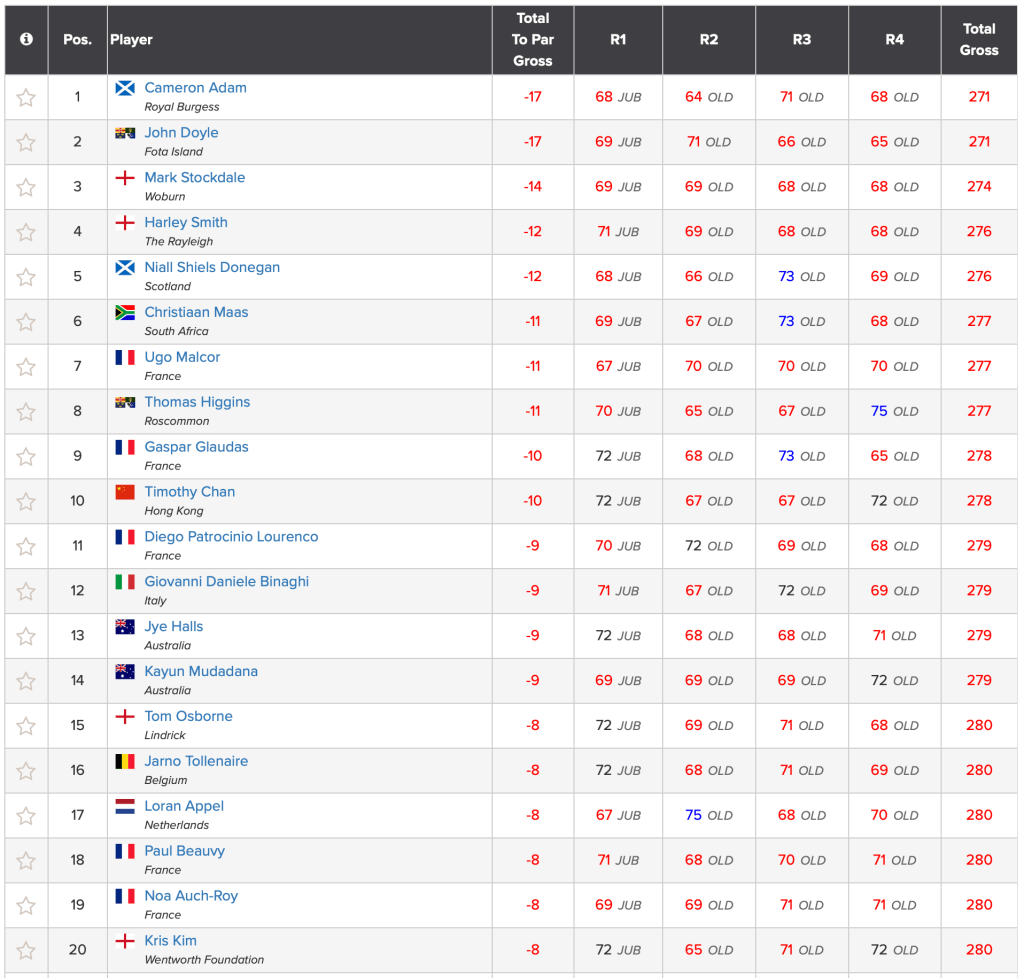Open Diego Patrocinio Lourenco player link

[x=231, y=536]
